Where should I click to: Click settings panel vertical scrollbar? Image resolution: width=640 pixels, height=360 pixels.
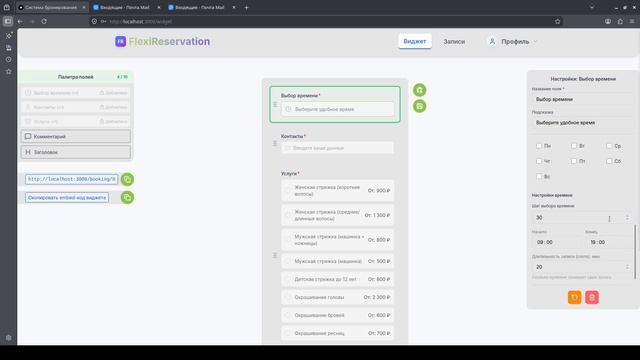[635, 252]
